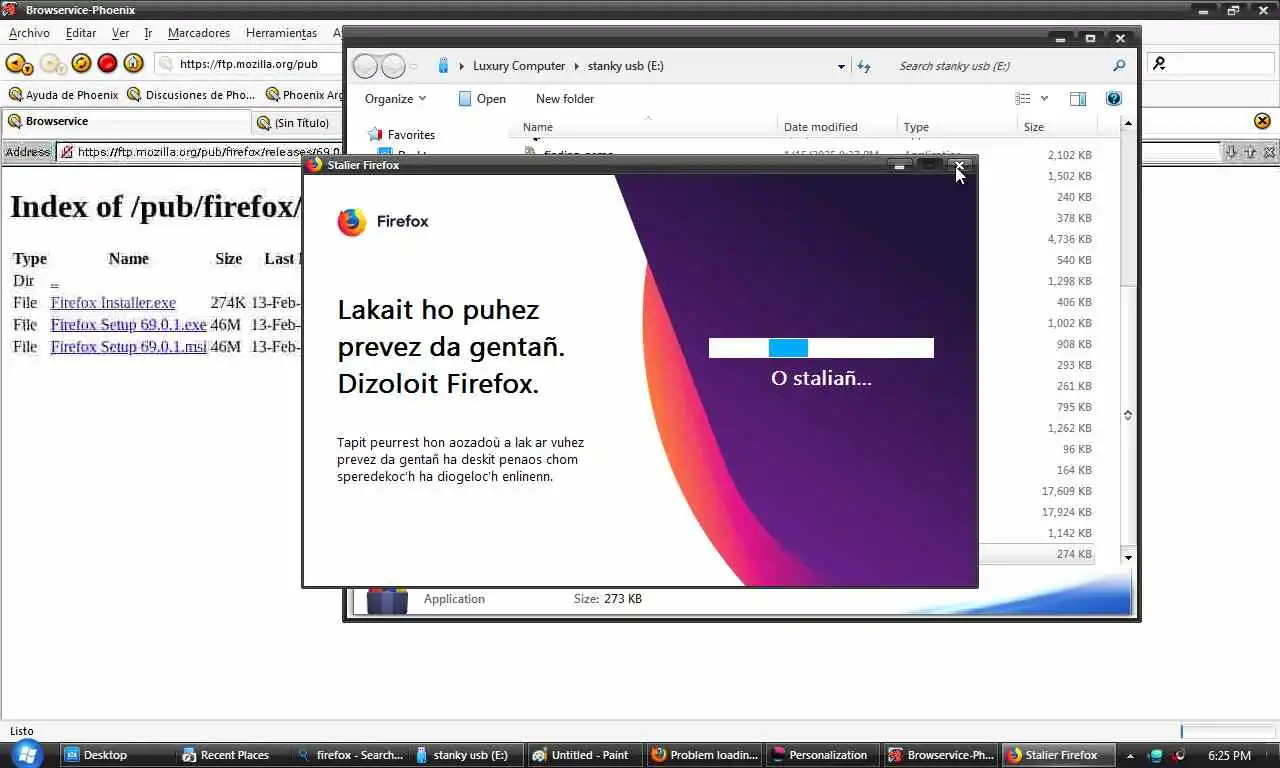Open the Archivo menu
Screen dimensions: 1280x768
tap(29, 33)
